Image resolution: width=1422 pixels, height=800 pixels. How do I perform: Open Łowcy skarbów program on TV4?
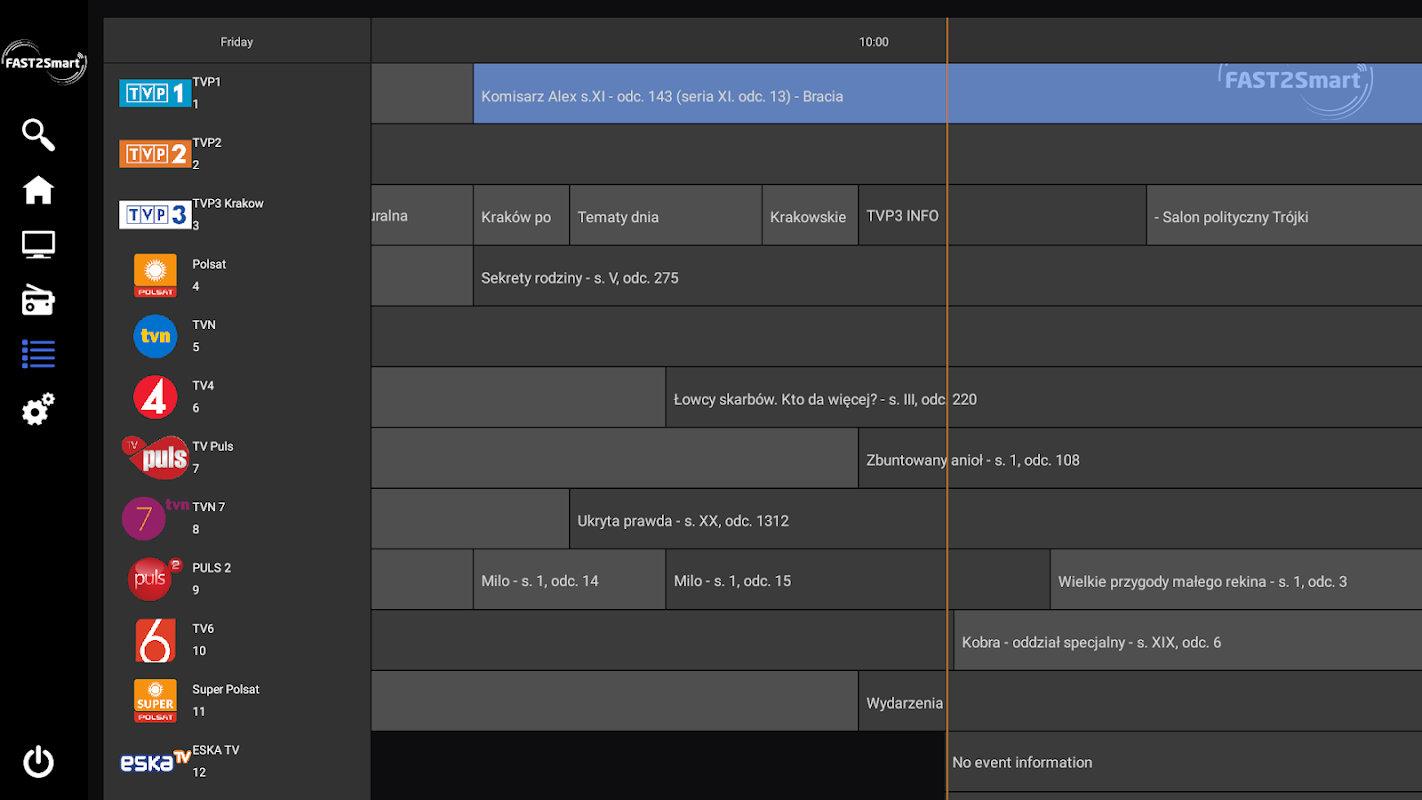1043,397
